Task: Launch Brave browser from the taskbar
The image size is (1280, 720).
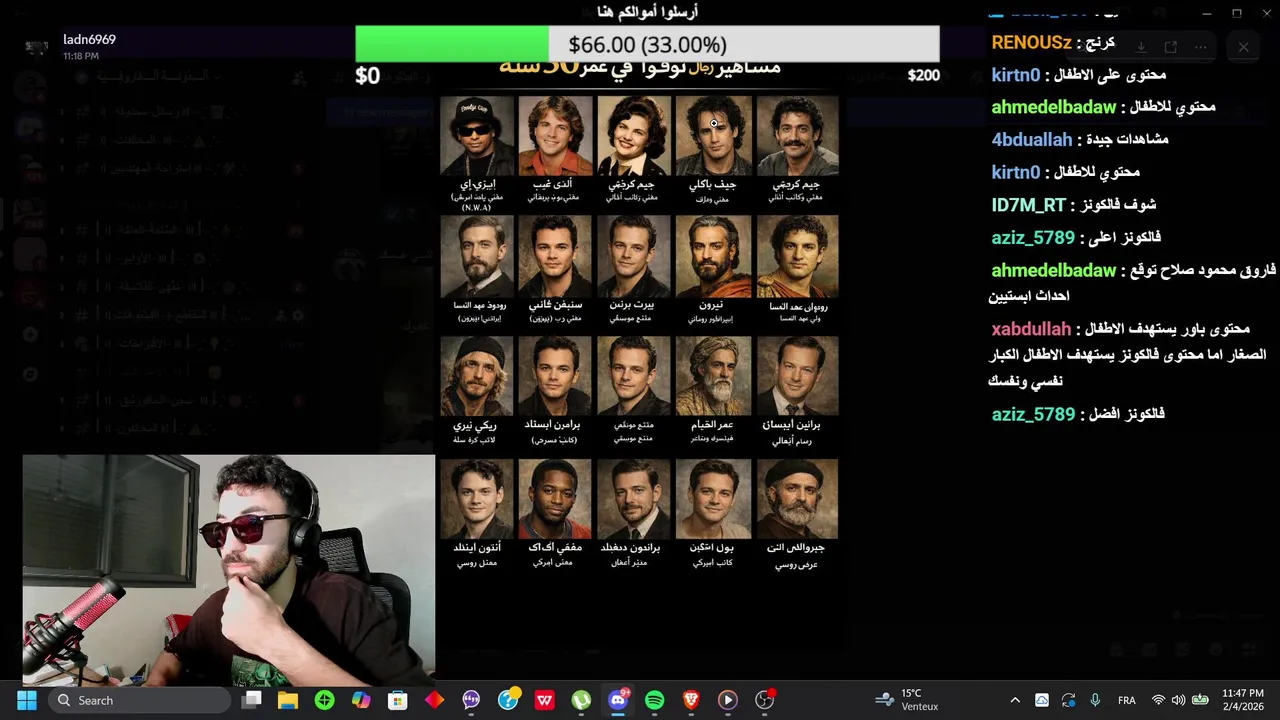Action: click(691, 700)
